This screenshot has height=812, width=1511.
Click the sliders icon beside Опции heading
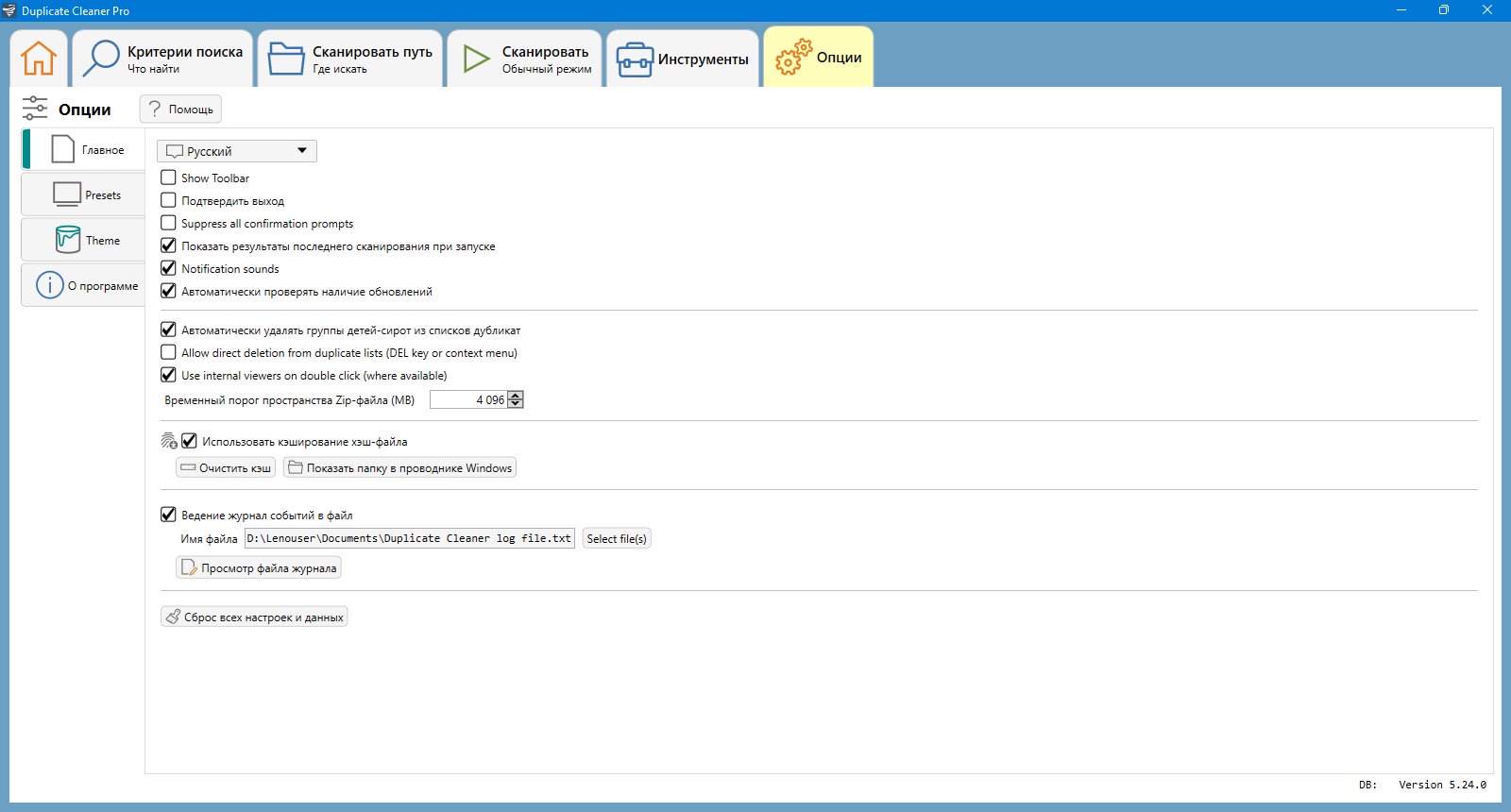point(35,109)
